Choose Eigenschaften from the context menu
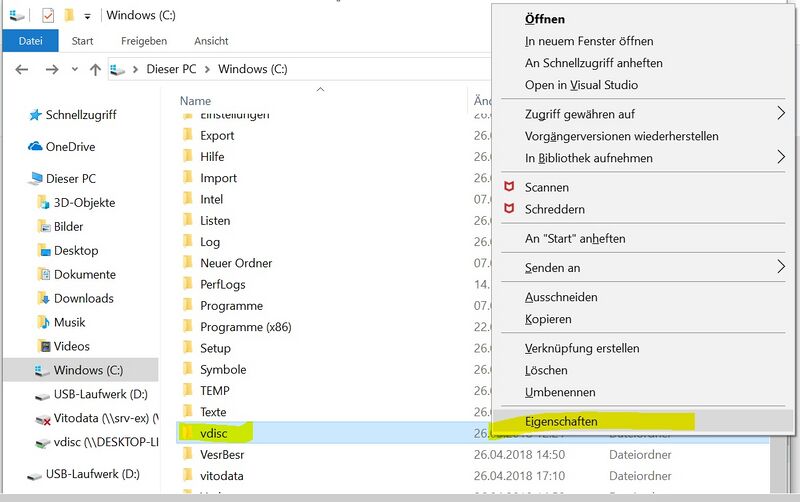 [x=561, y=421]
